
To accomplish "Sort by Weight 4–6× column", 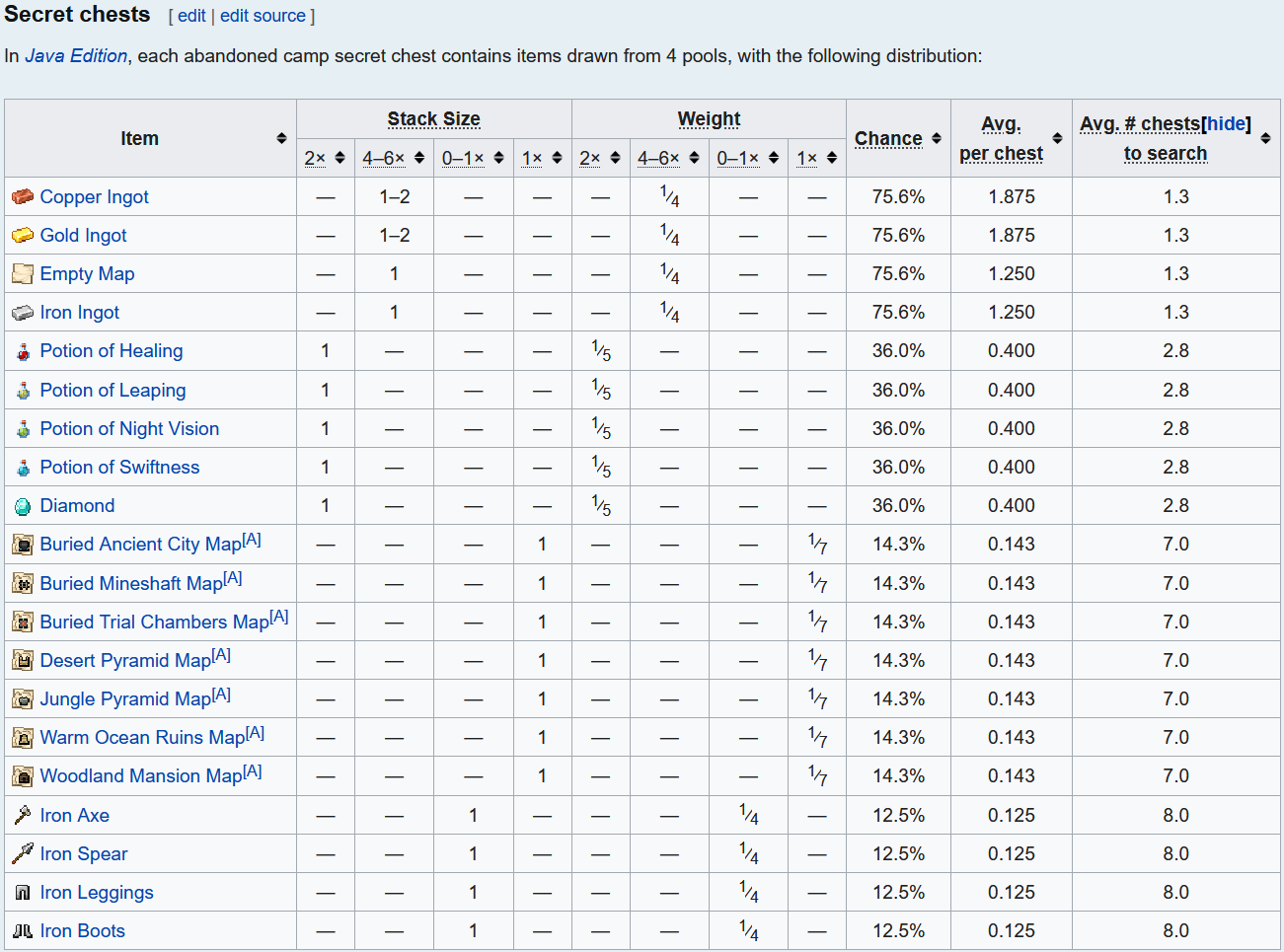I will click(694, 158).
